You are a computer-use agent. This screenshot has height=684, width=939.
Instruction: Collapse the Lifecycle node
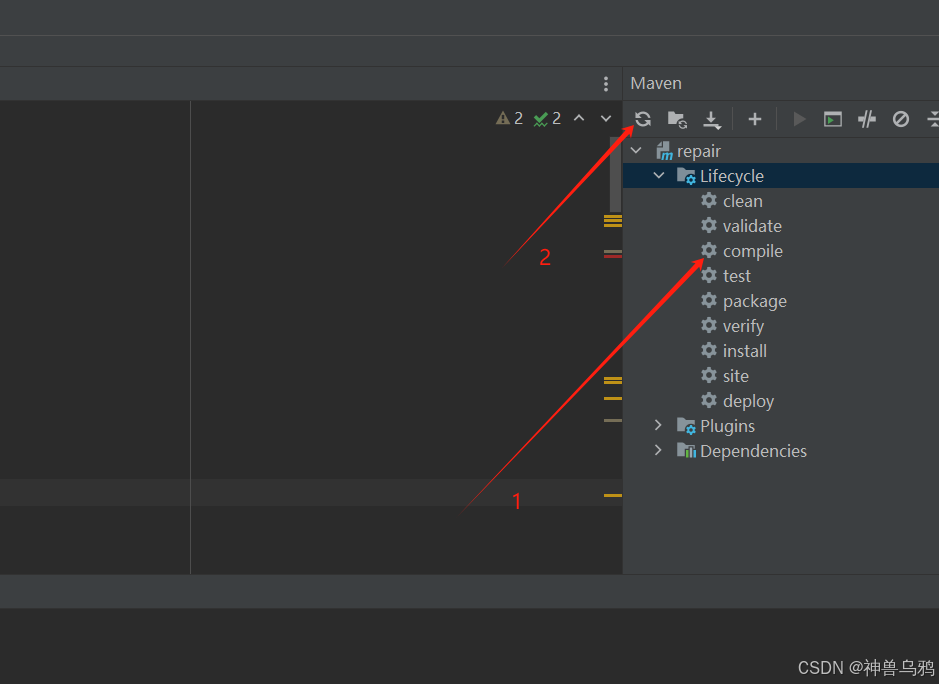(x=659, y=175)
